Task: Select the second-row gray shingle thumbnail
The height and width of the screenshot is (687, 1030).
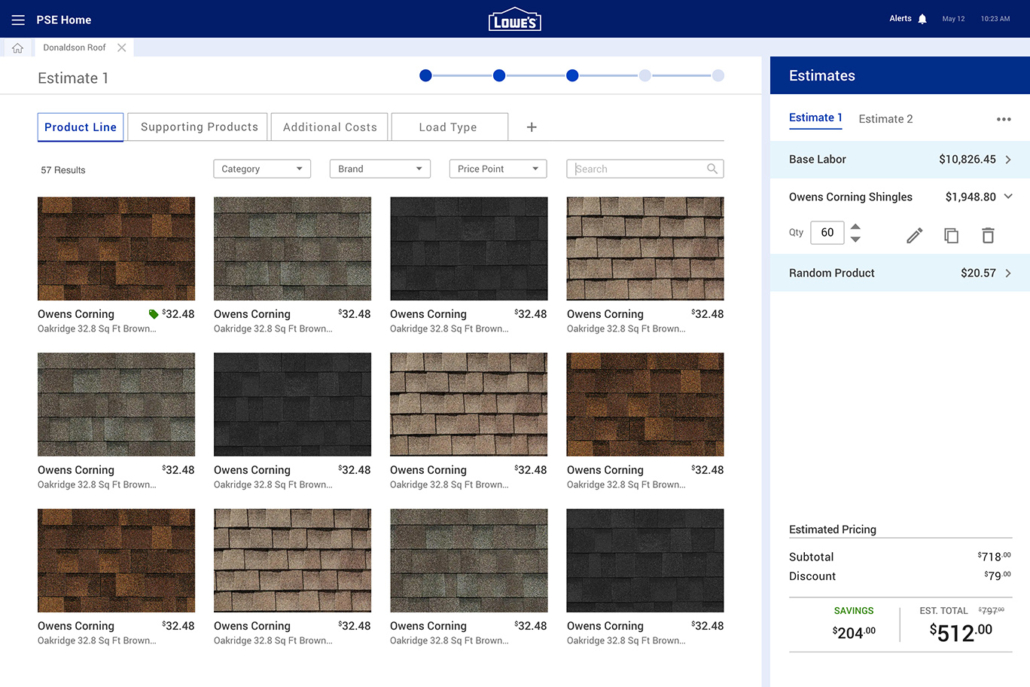Action: (116, 405)
